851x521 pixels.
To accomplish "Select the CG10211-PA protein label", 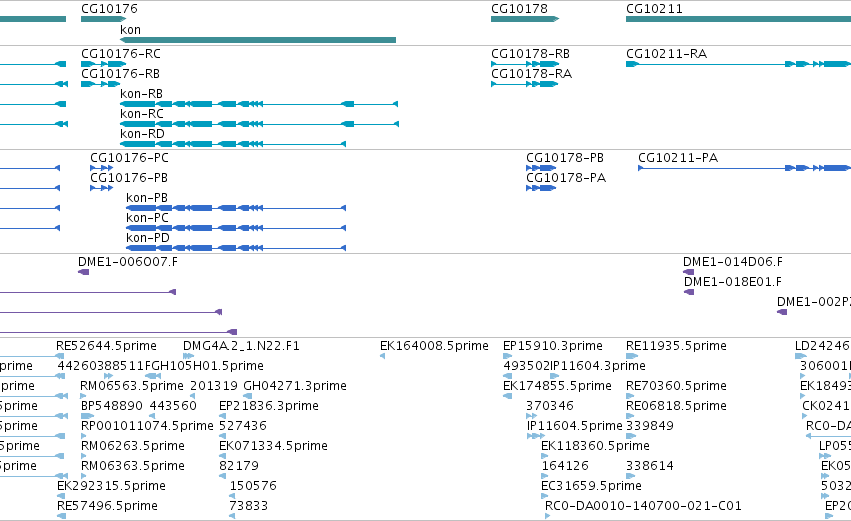I will 678,158.
